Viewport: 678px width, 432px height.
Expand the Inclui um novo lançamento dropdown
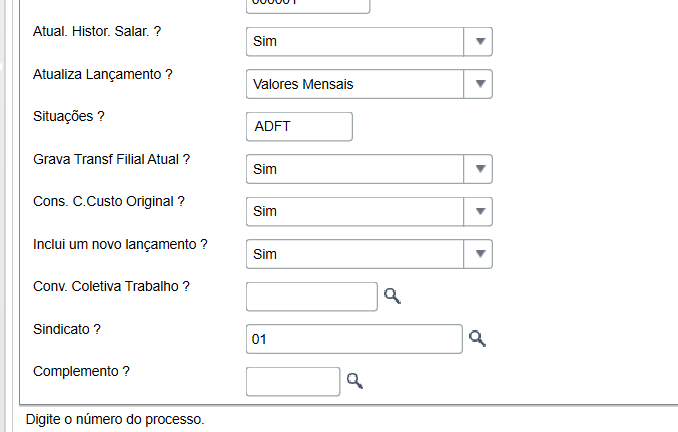[x=479, y=254]
